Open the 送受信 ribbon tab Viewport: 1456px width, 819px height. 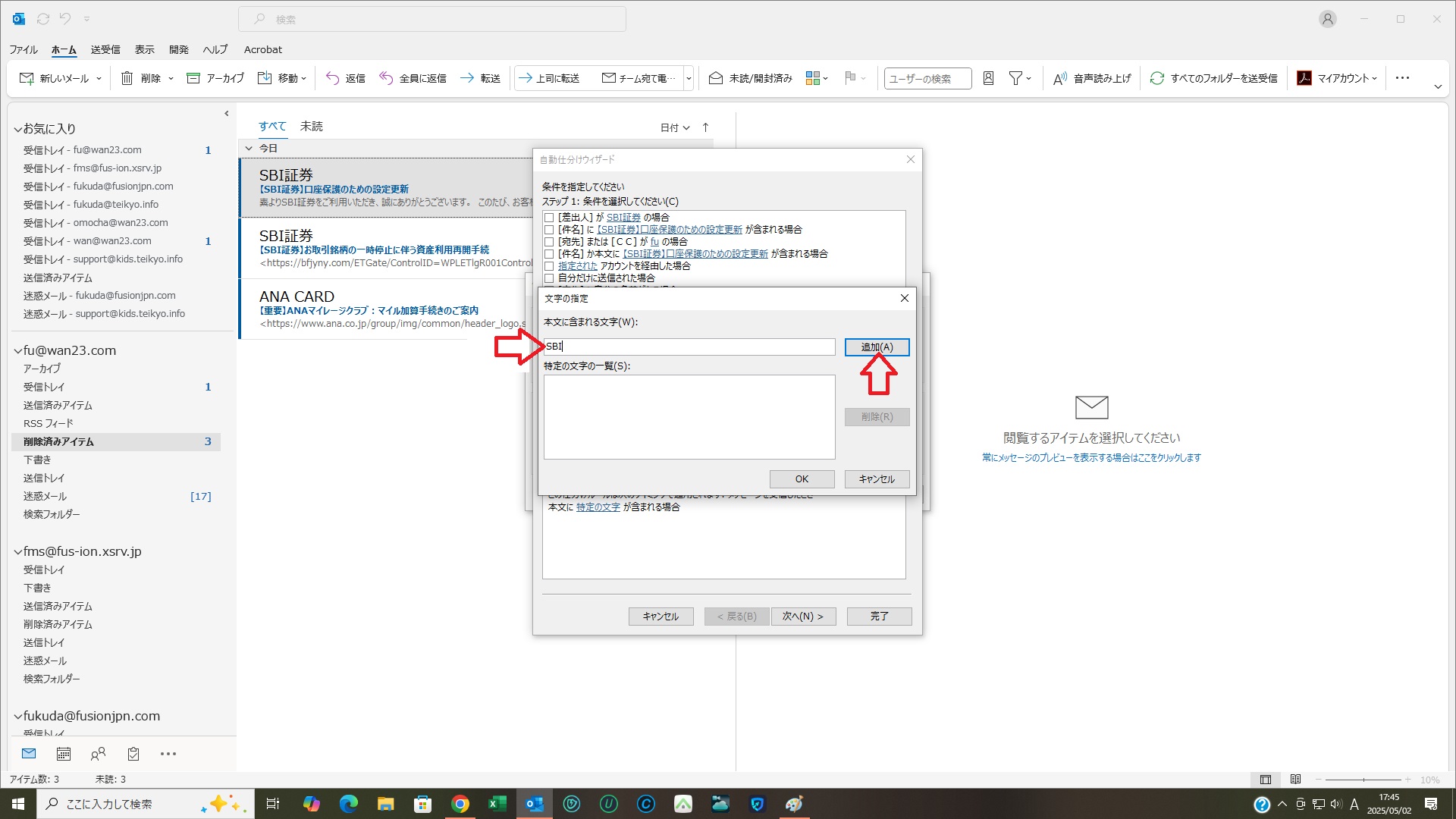[105, 49]
